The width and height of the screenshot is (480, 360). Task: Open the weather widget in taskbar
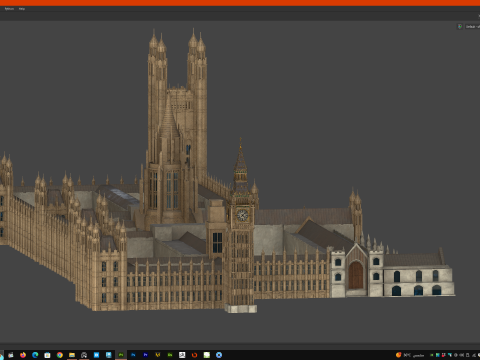(410, 355)
